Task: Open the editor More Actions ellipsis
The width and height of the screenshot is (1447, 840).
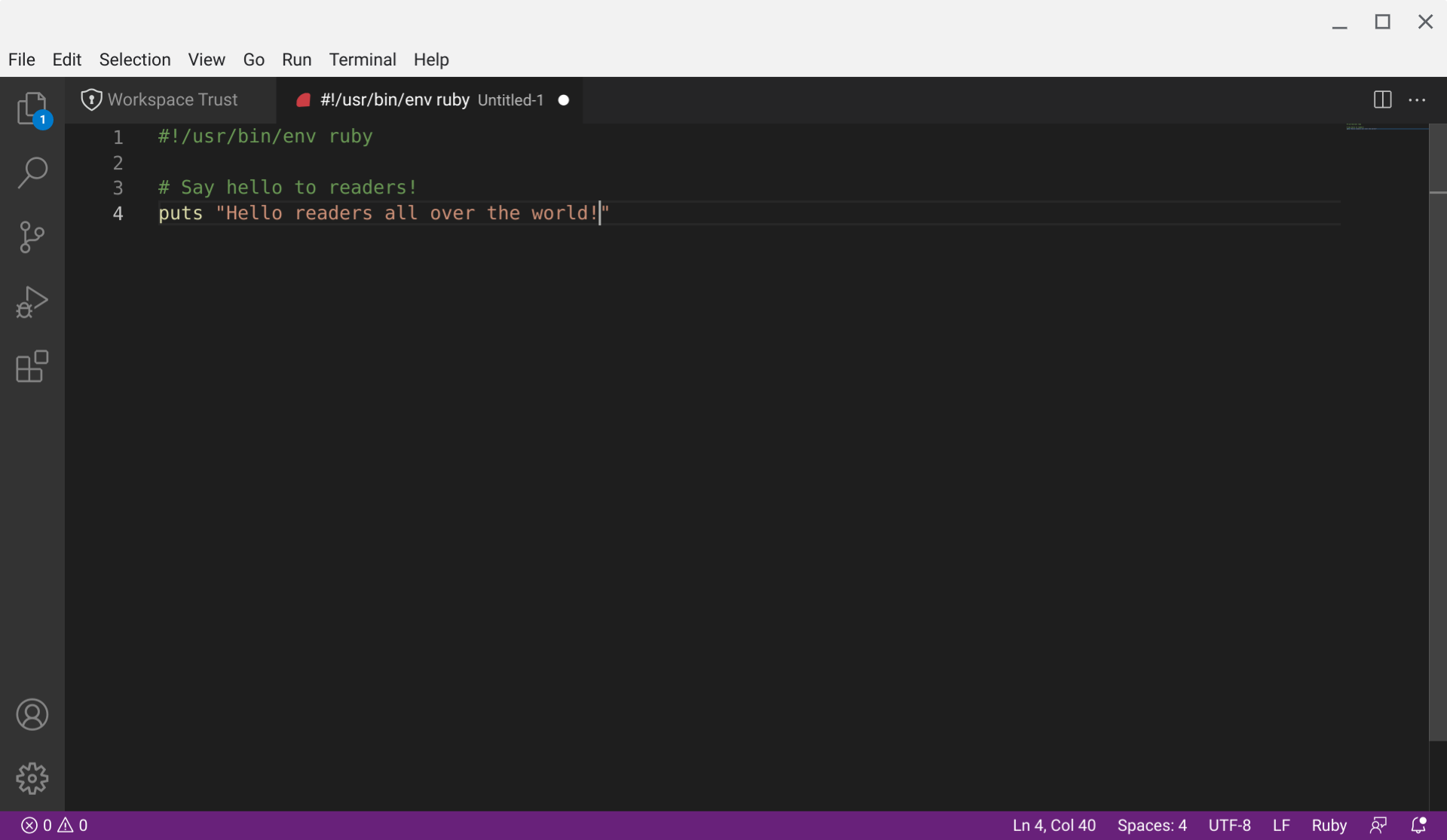Action: tap(1417, 99)
